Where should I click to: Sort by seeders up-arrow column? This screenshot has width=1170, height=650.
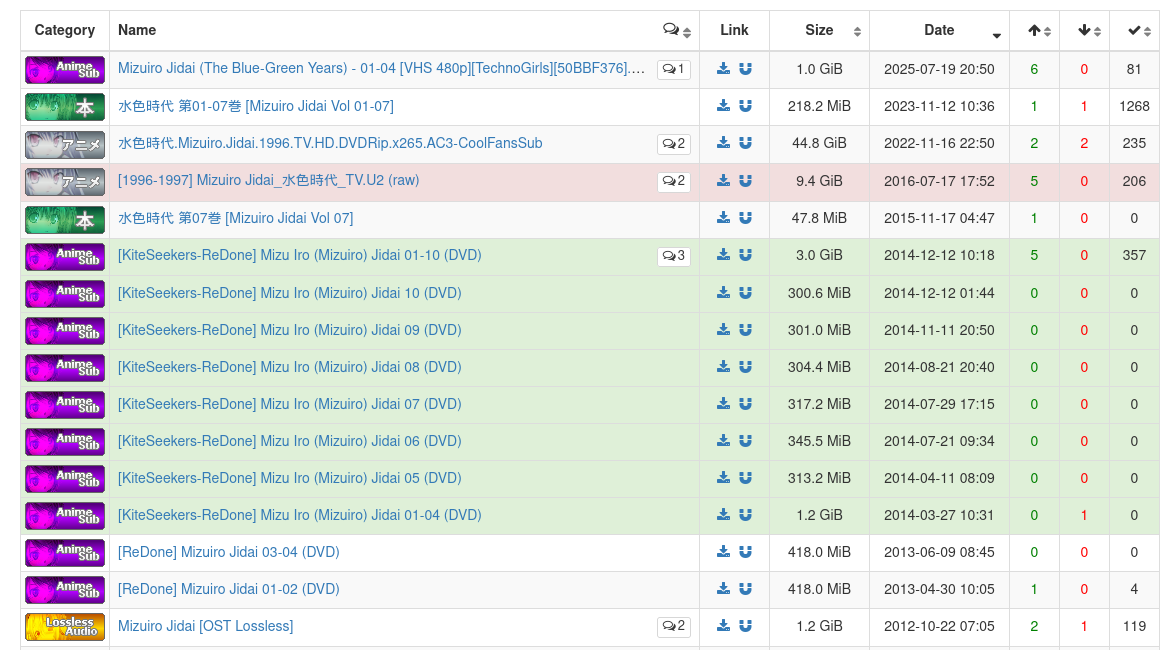click(x=1039, y=31)
